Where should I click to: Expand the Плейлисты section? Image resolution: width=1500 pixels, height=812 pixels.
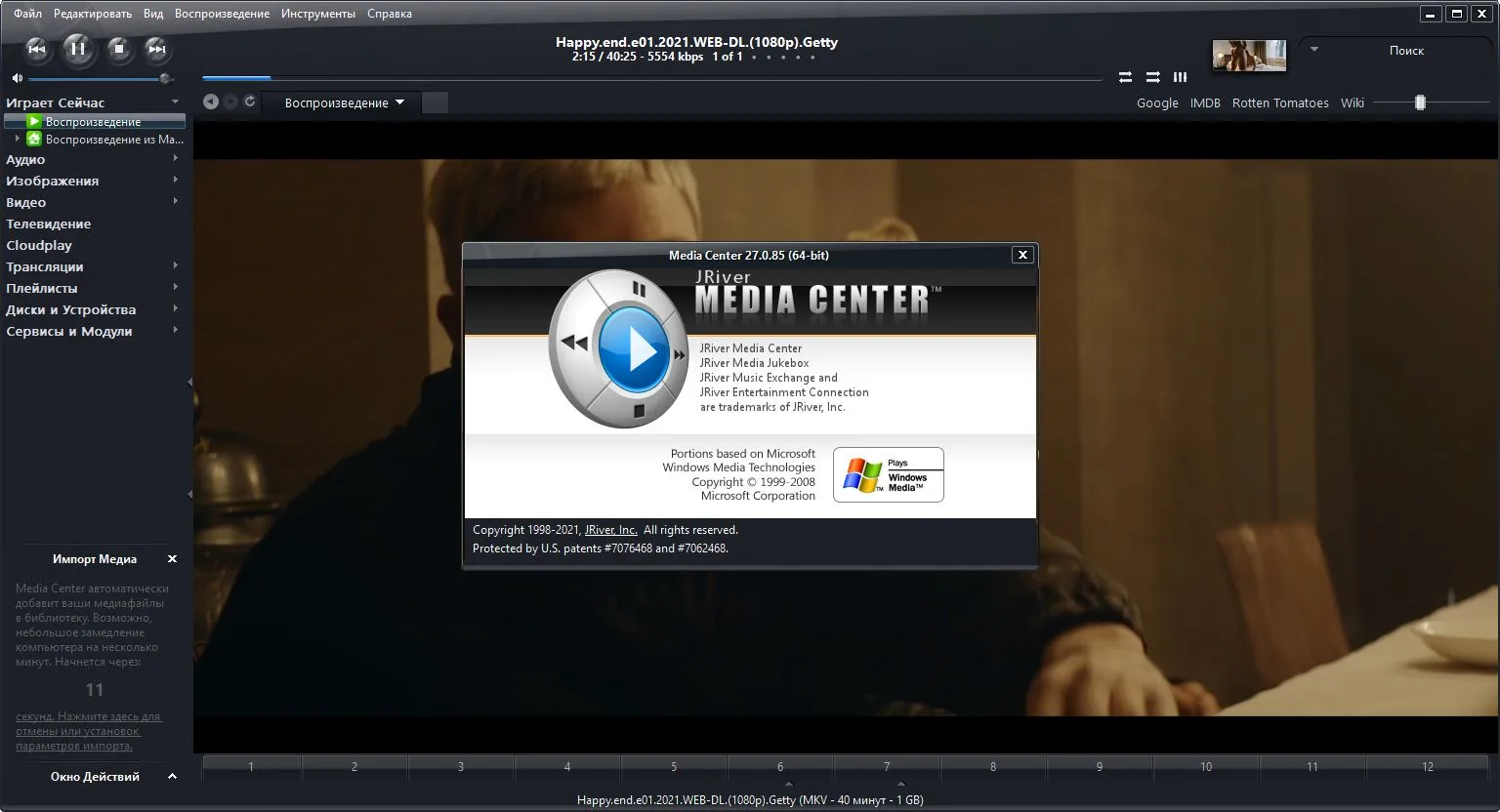[x=176, y=287]
